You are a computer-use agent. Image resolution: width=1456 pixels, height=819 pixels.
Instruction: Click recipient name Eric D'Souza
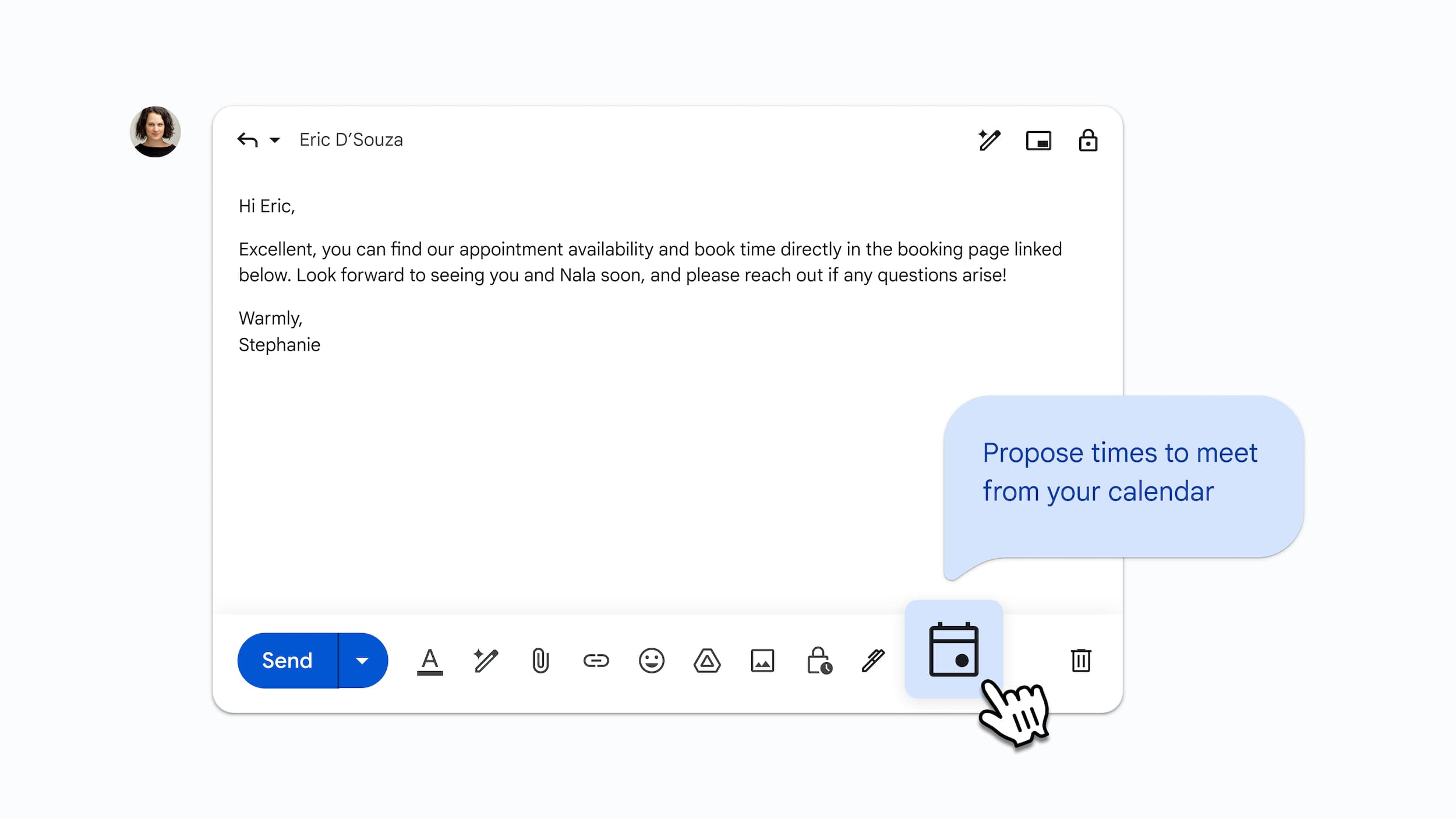click(x=351, y=140)
